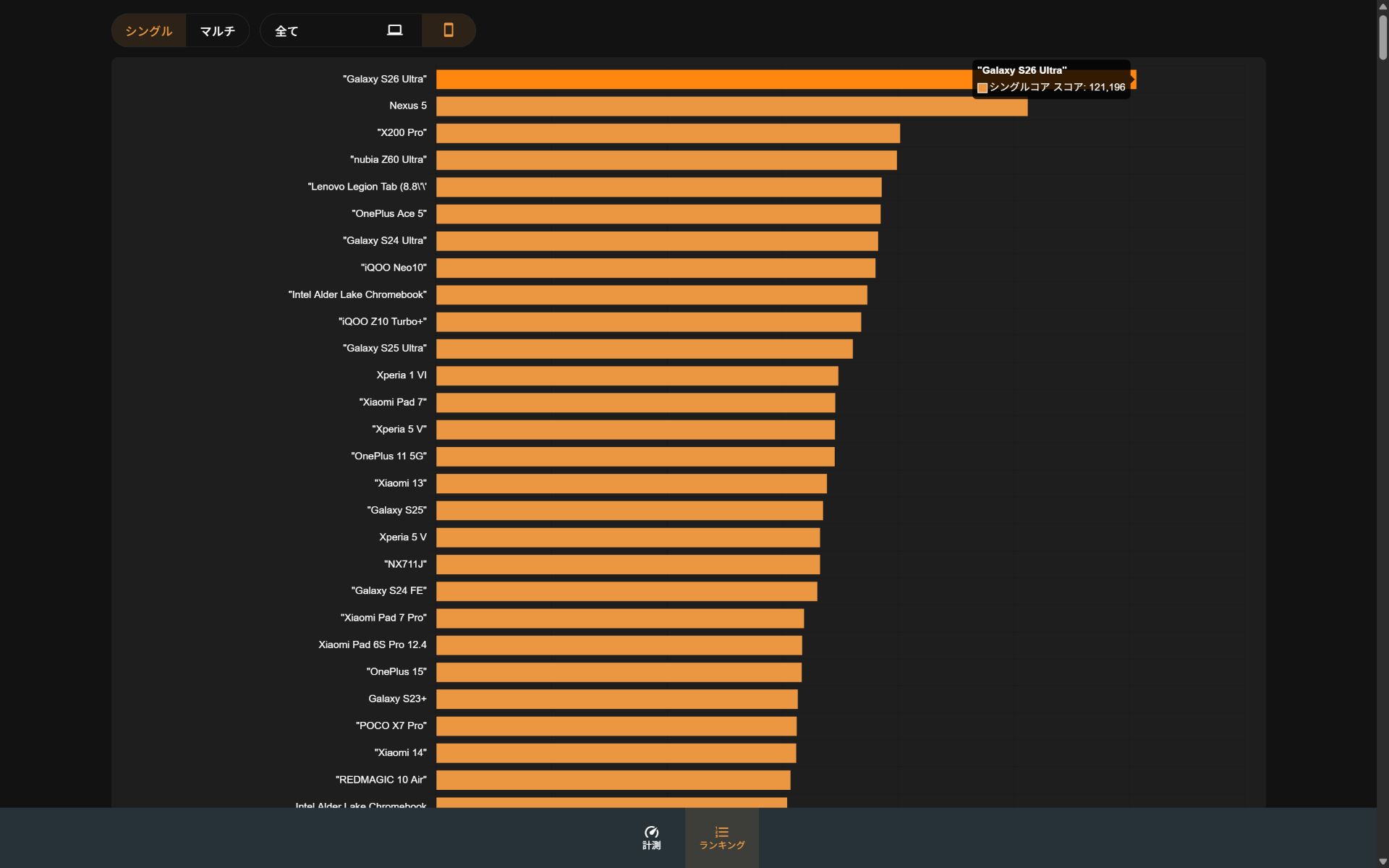Select the "Xiaomi 14" label
This screenshot has width=1389, height=868.
[x=401, y=752]
